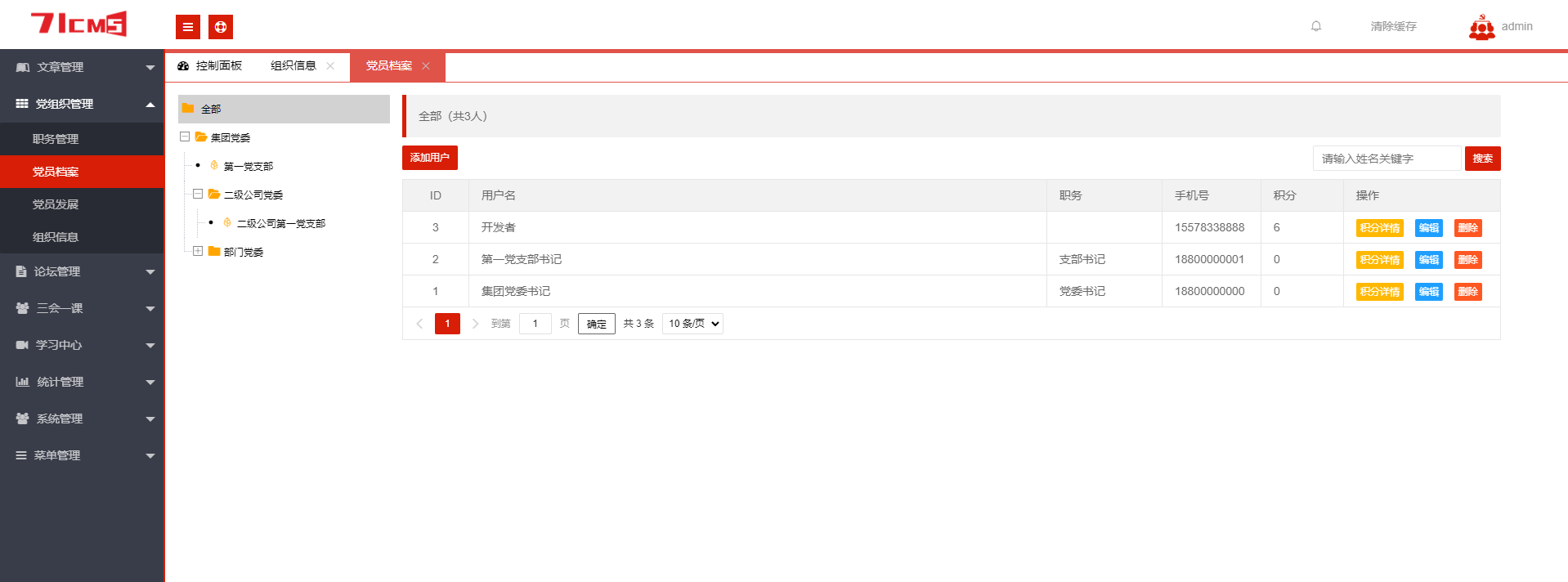Open the notification bell
1568x582 pixels.
pos(1316,26)
